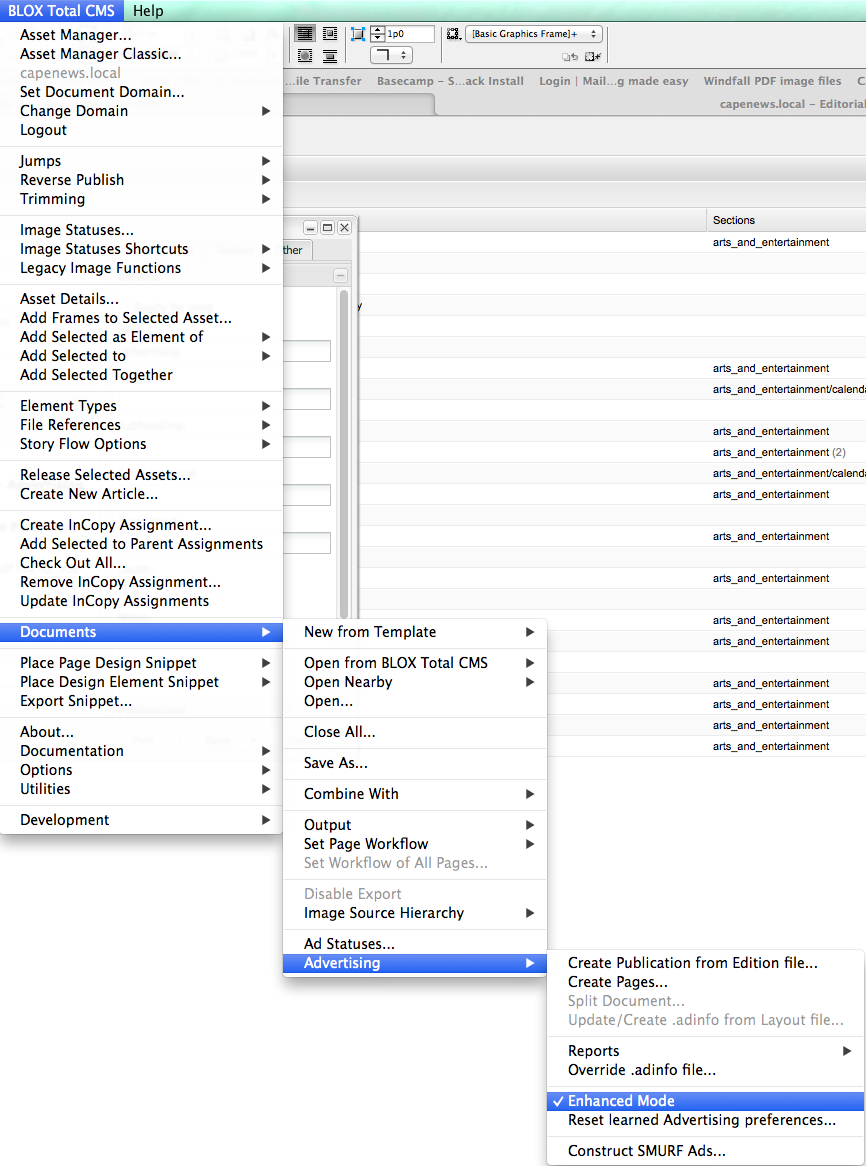Open the Options submenu
Image resolution: width=866 pixels, height=1166 pixels.
141,770
